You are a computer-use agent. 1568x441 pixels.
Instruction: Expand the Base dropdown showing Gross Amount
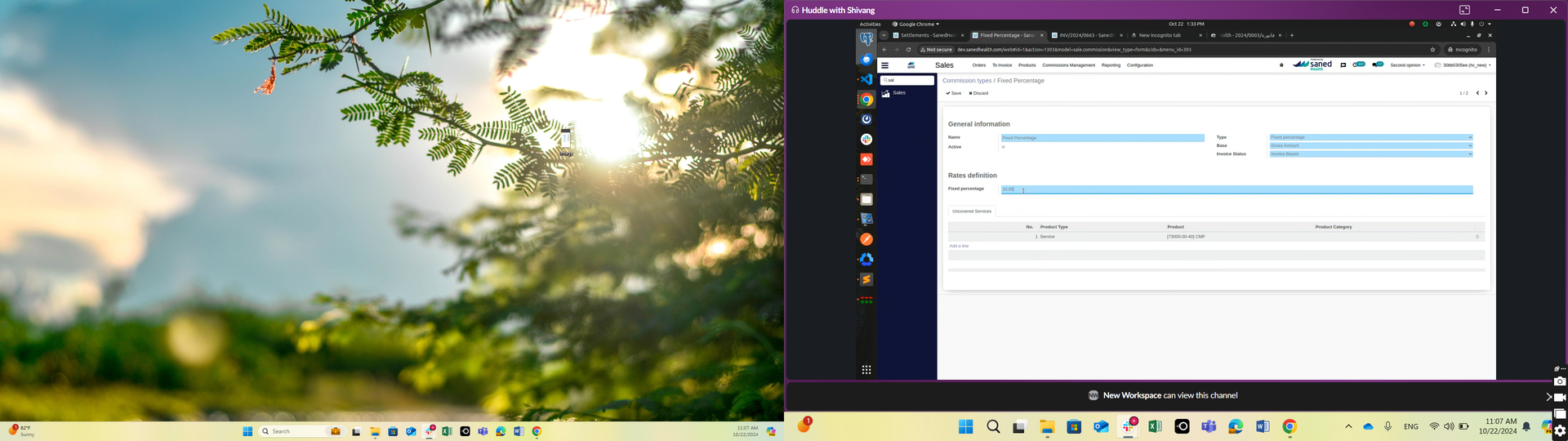pos(1370,145)
